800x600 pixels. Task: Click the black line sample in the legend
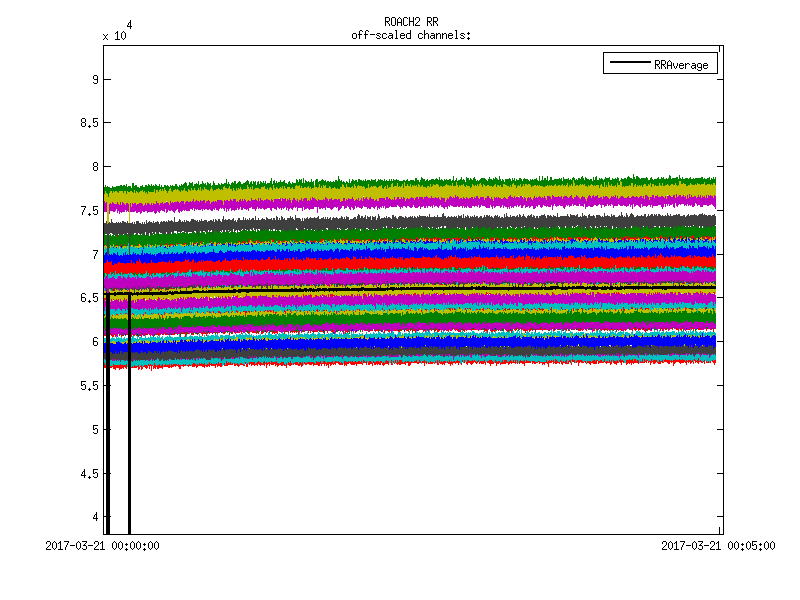coord(629,64)
